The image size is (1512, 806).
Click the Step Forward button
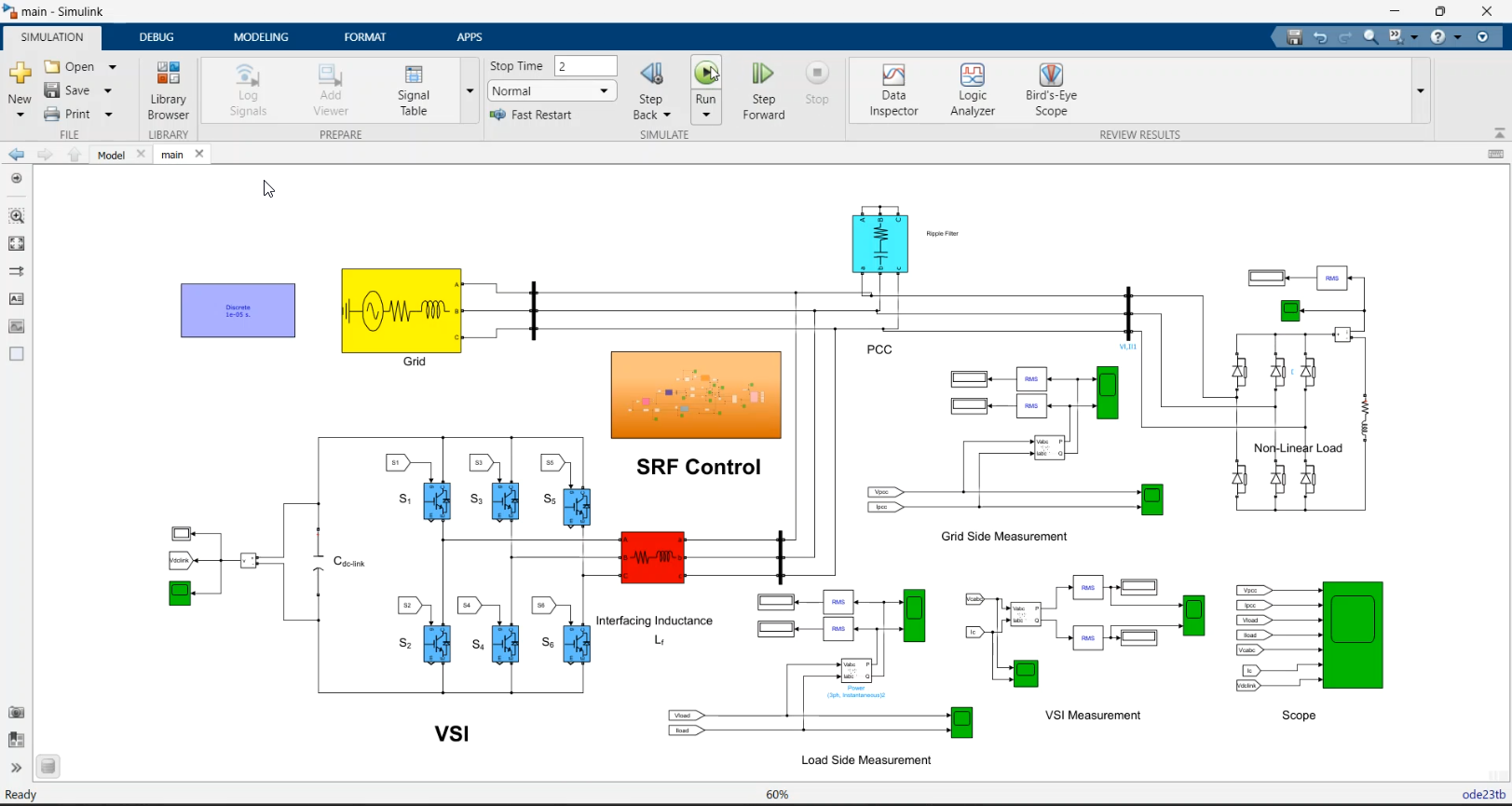click(764, 90)
